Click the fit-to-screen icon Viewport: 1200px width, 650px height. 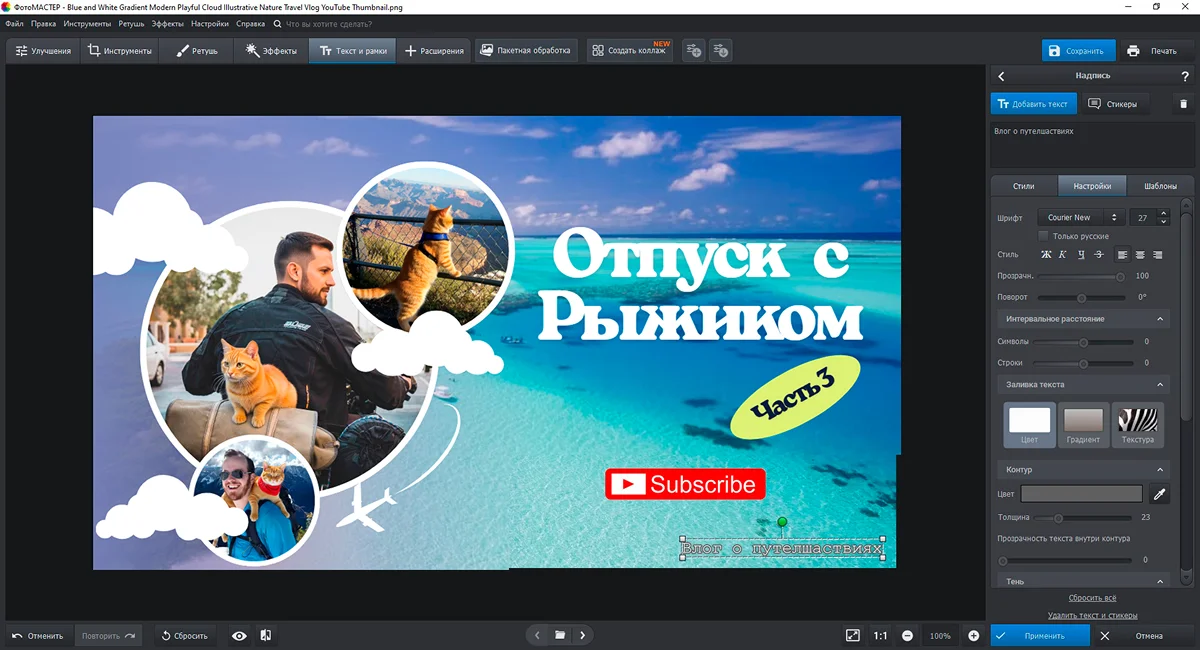(x=852, y=635)
